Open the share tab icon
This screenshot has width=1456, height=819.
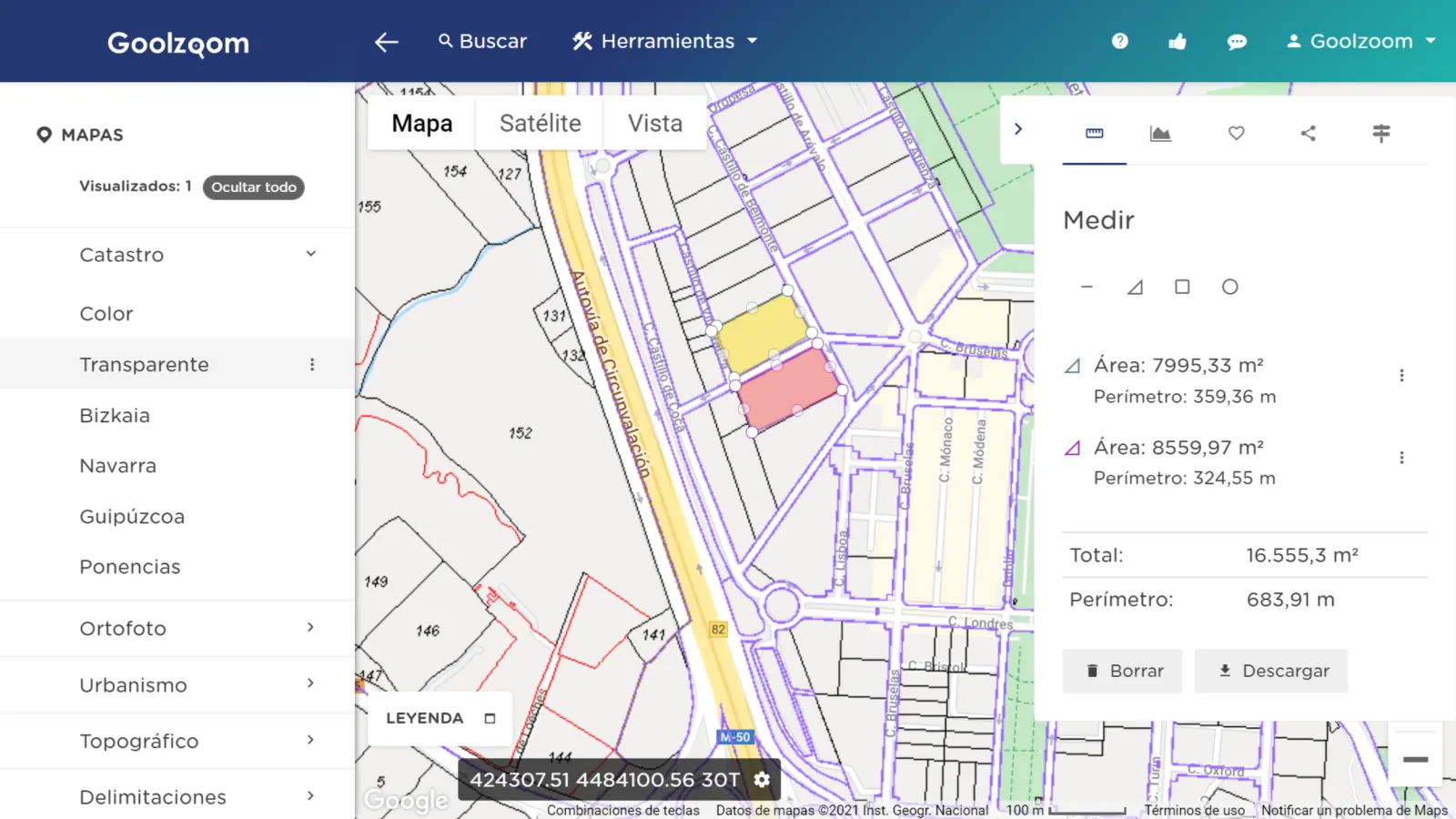click(1308, 134)
